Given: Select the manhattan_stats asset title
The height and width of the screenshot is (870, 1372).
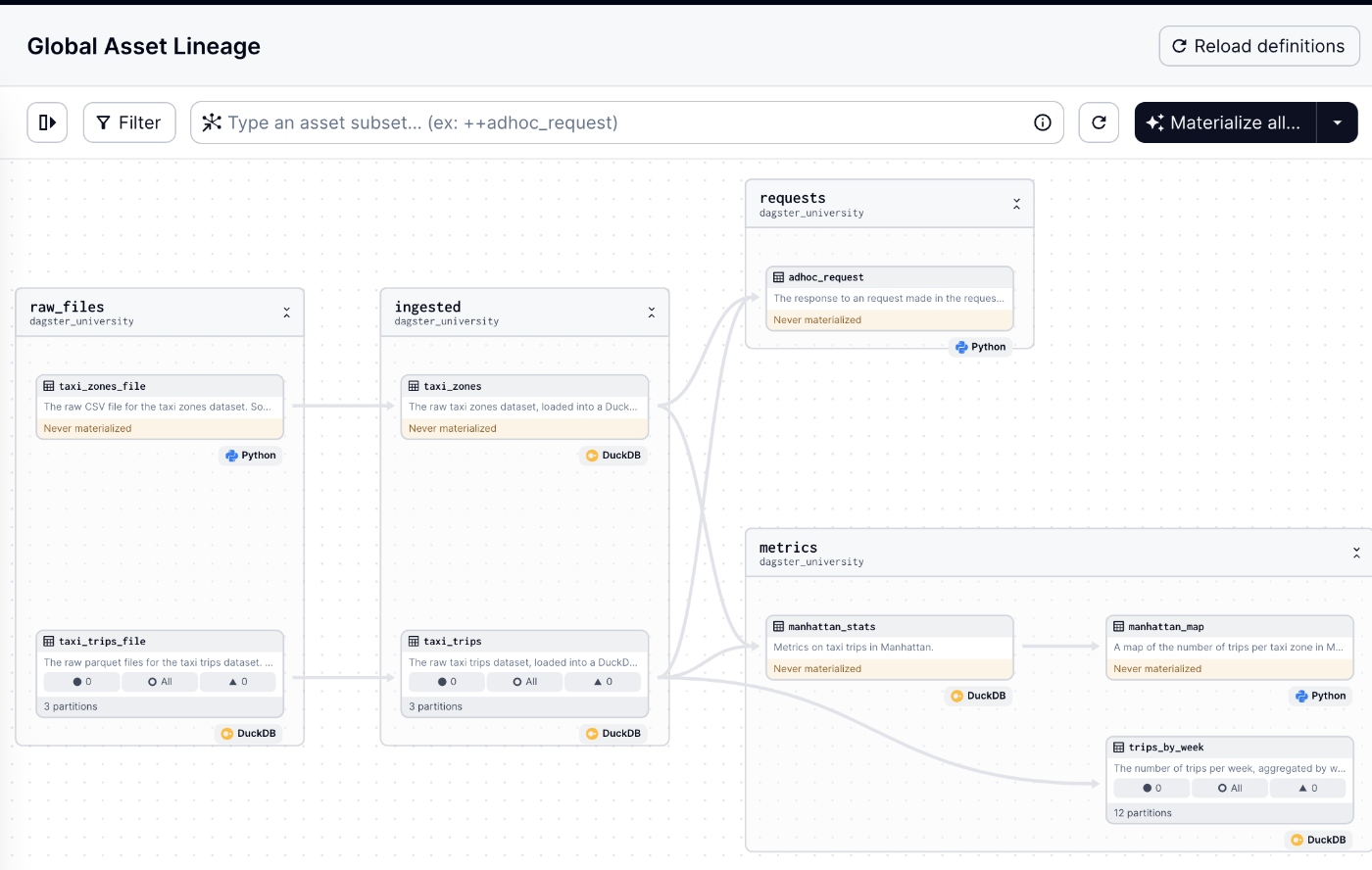Looking at the screenshot, I should pyautogui.click(x=832, y=627).
